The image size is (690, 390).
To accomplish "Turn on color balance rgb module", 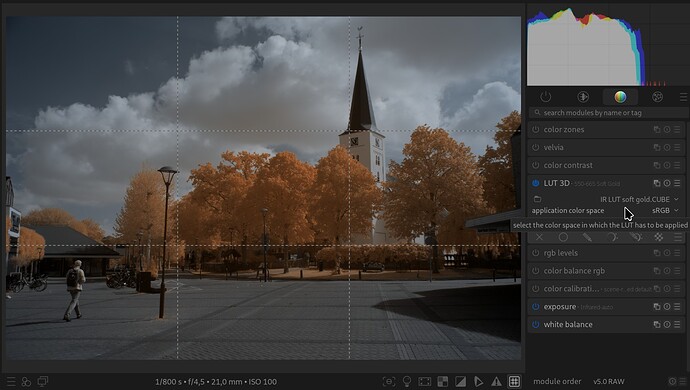I will tap(536, 271).
